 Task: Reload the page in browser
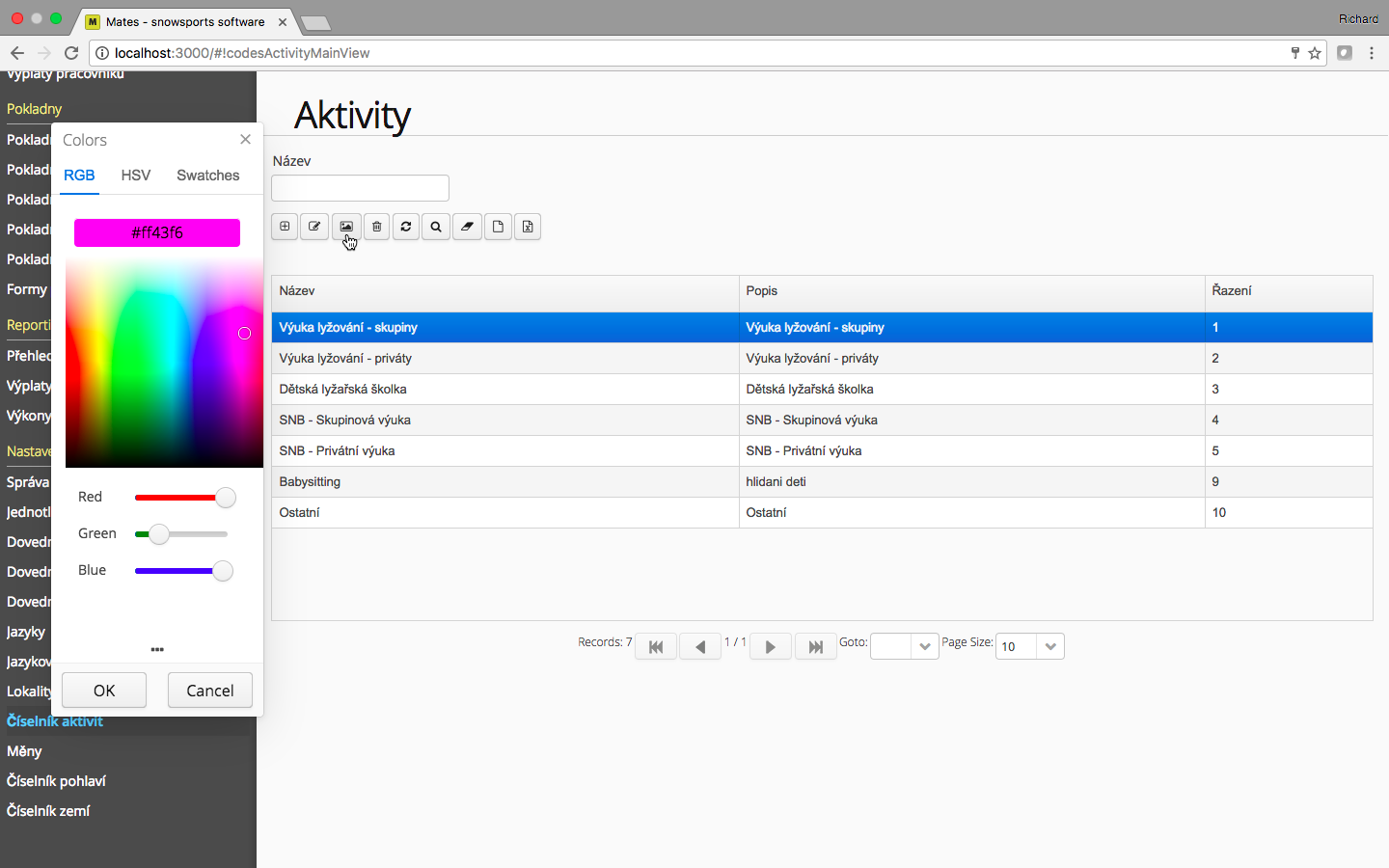coord(71,53)
